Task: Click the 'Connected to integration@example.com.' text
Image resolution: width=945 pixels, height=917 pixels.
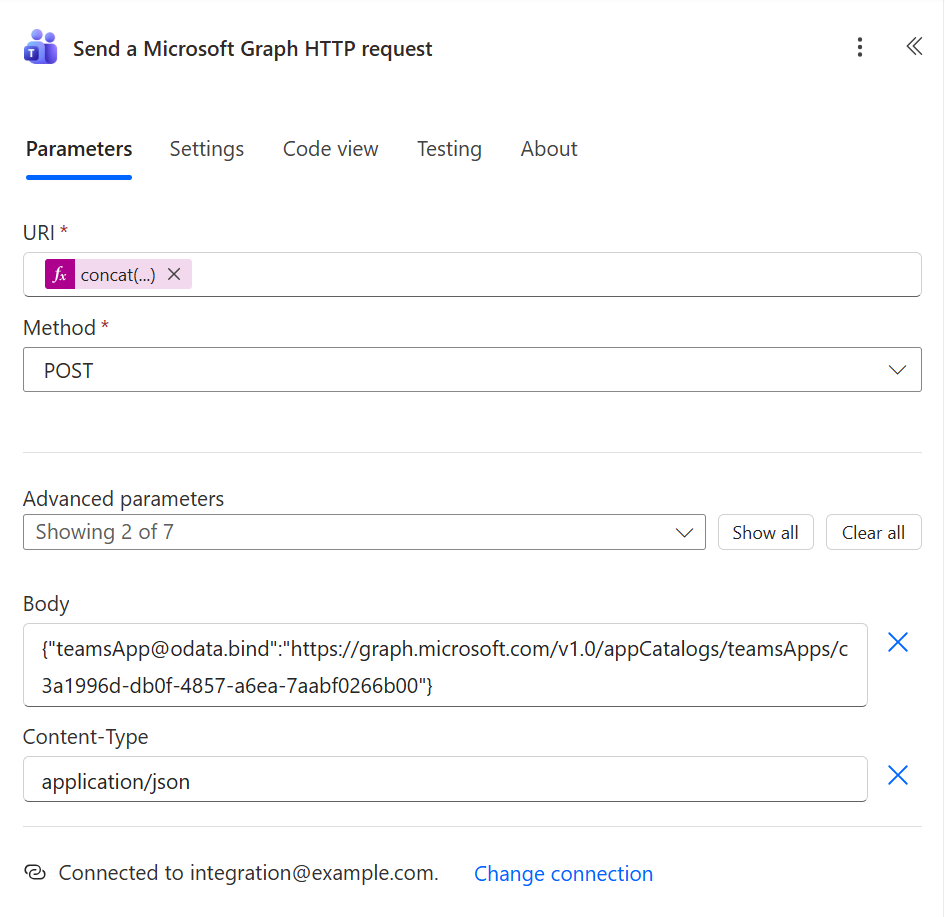Action: coord(248,872)
